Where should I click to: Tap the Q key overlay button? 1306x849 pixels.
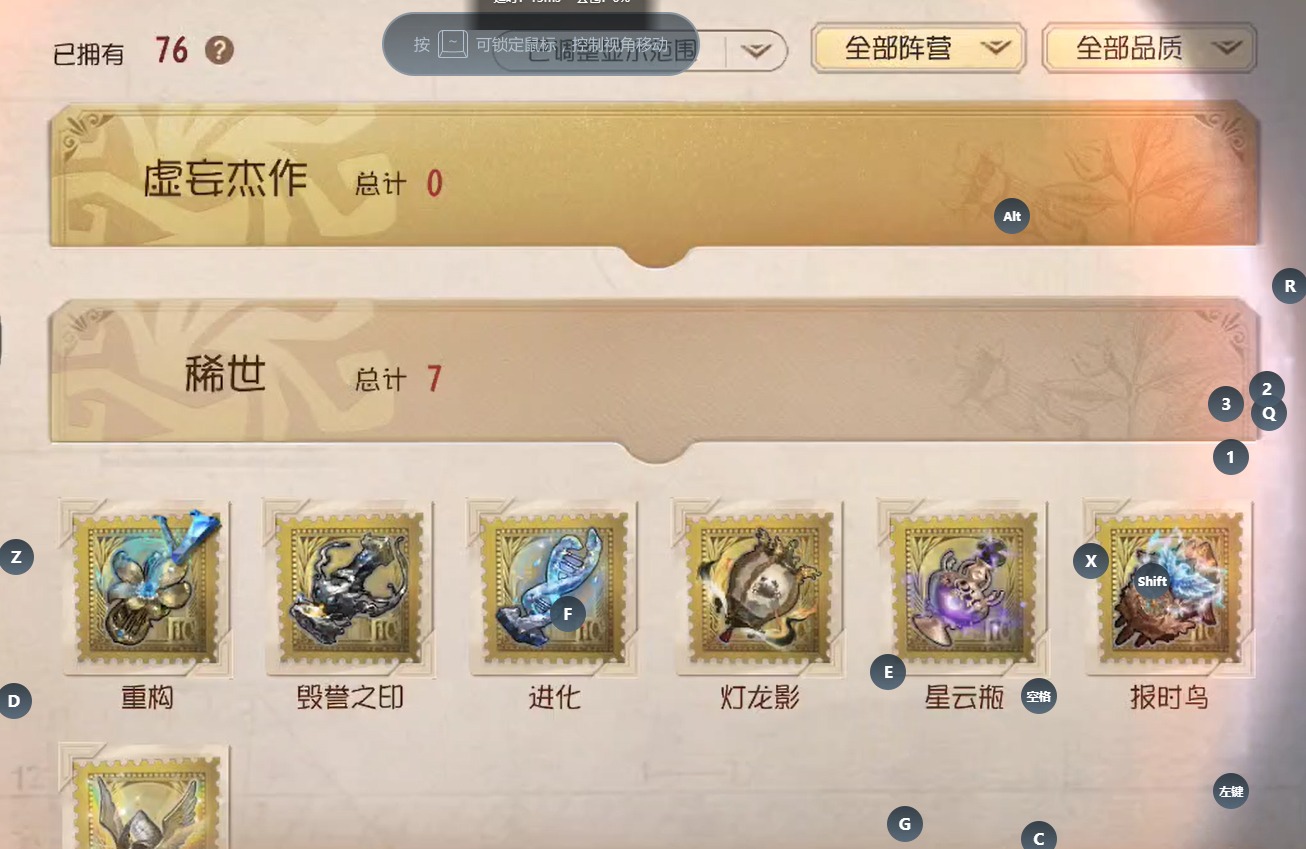click(x=1269, y=412)
